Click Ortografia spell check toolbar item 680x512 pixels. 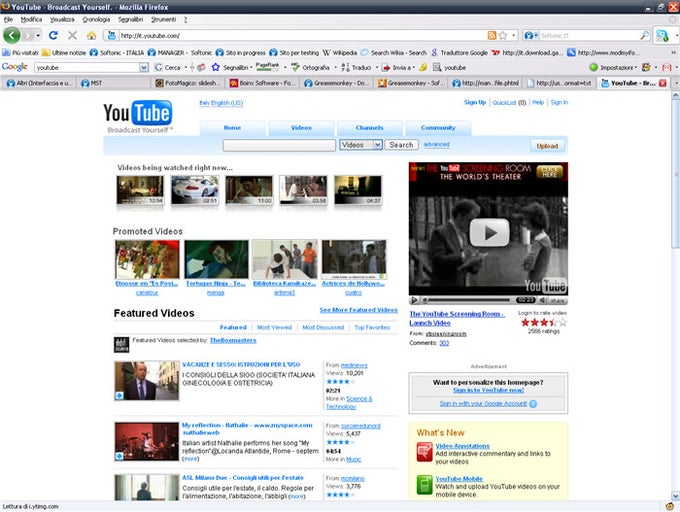(x=311, y=68)
